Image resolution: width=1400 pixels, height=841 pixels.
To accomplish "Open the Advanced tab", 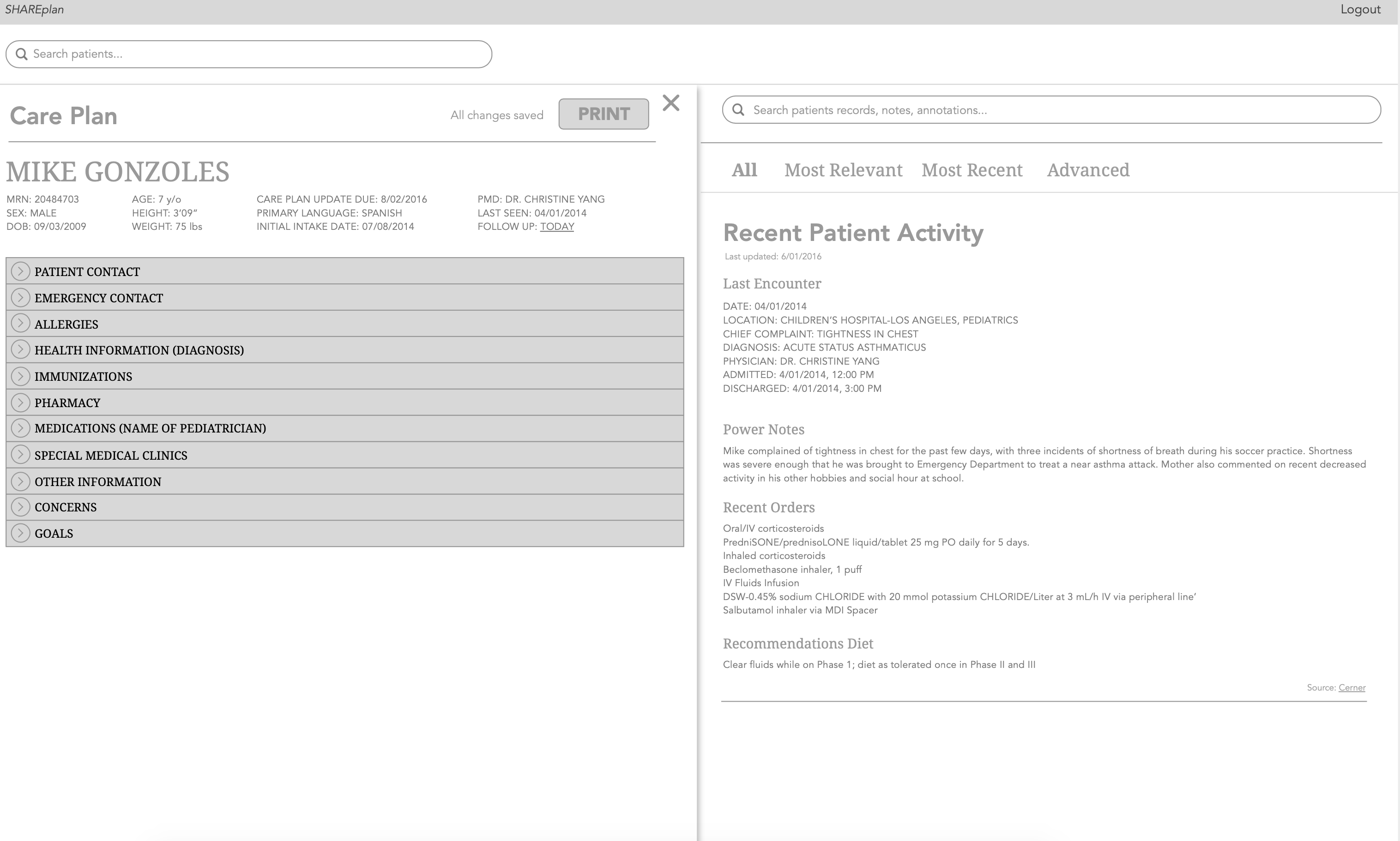I will click(1088, 170).
